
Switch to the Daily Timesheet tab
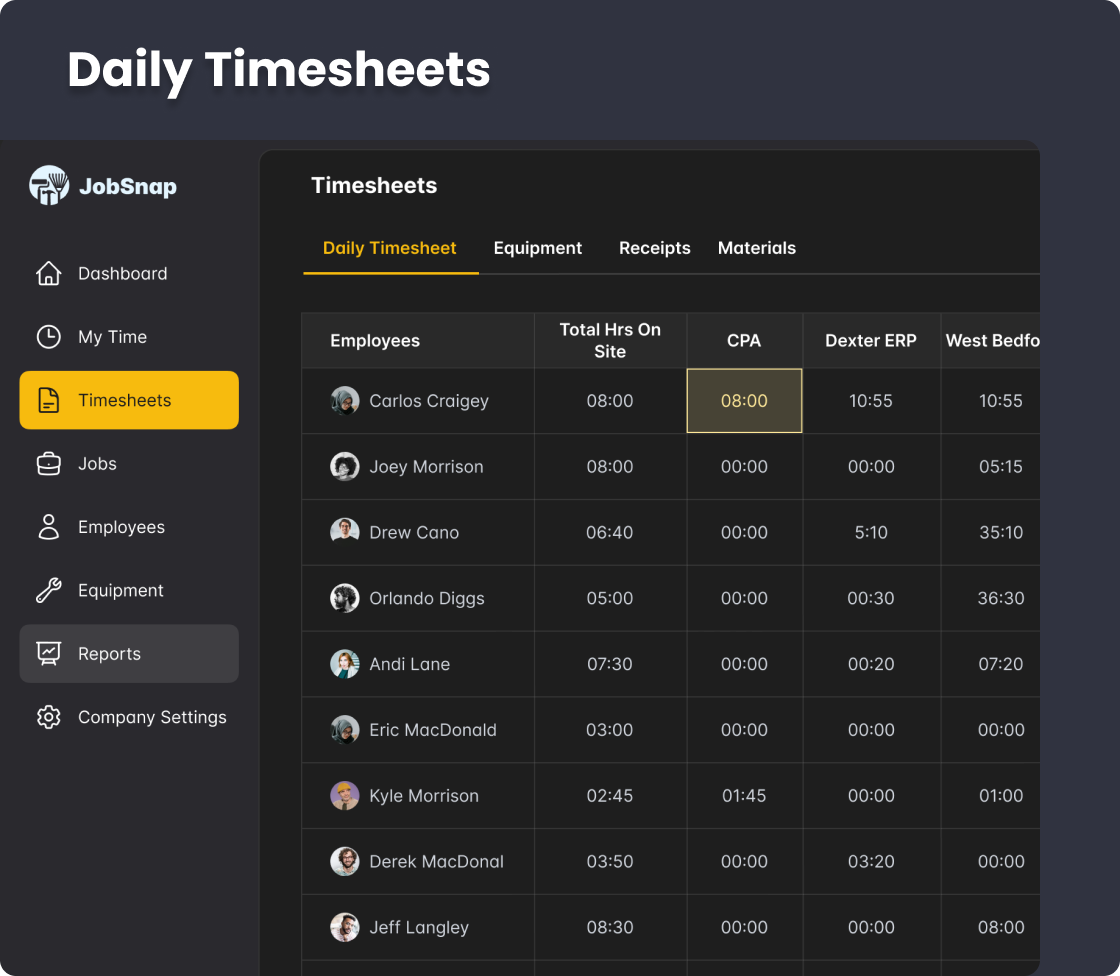(390, 248)
